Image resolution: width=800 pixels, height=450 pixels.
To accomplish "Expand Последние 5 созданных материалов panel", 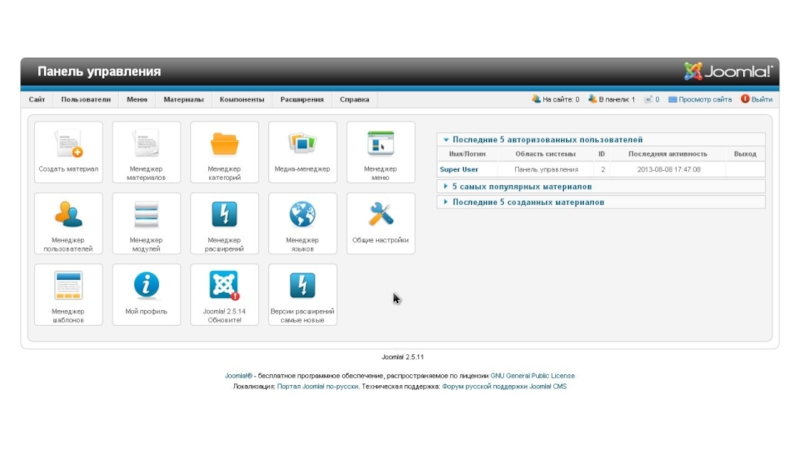I will [528, 202].
